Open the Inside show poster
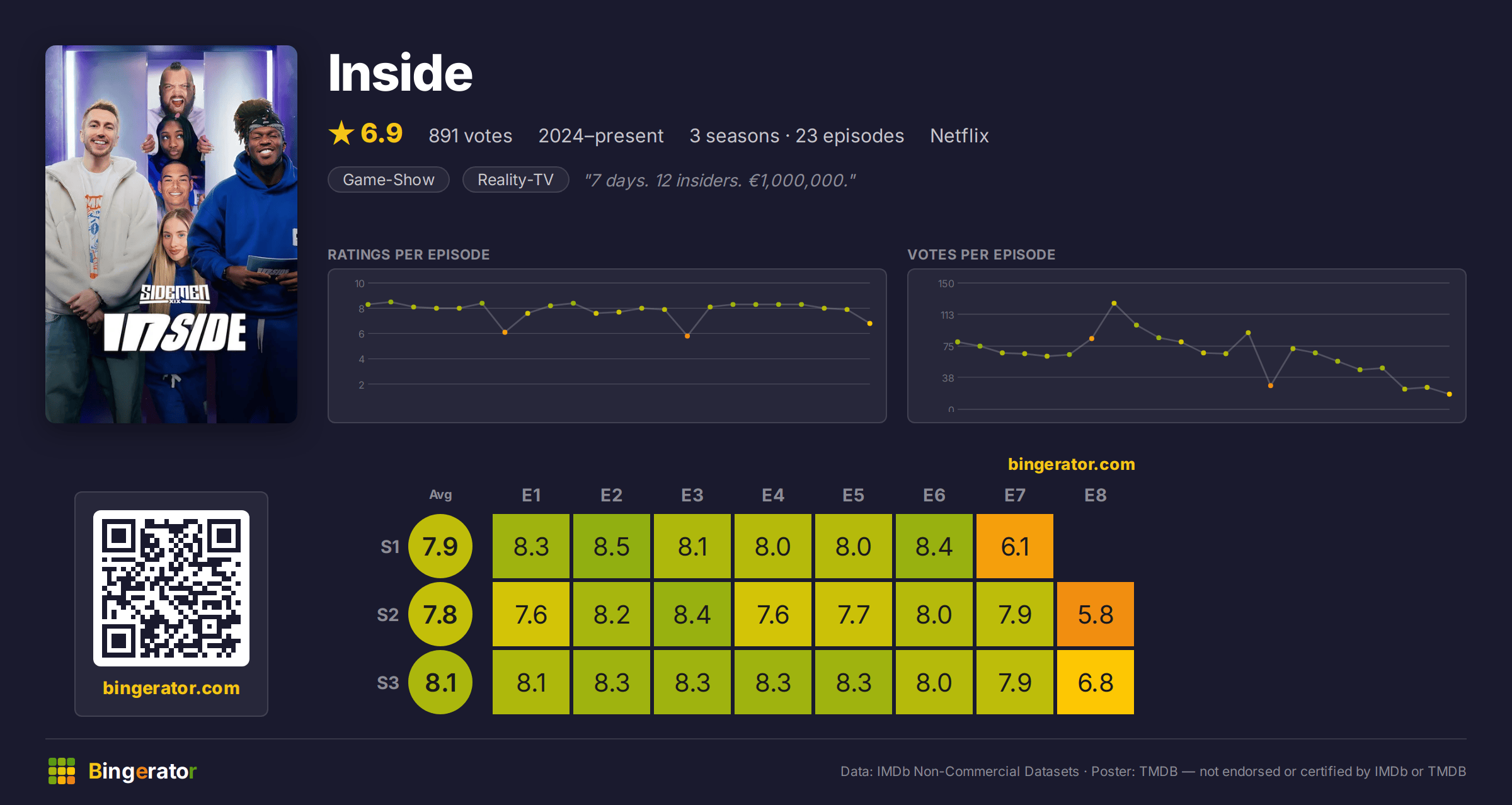This screenshot has height=805, width=1512. (x=171, y=234)
